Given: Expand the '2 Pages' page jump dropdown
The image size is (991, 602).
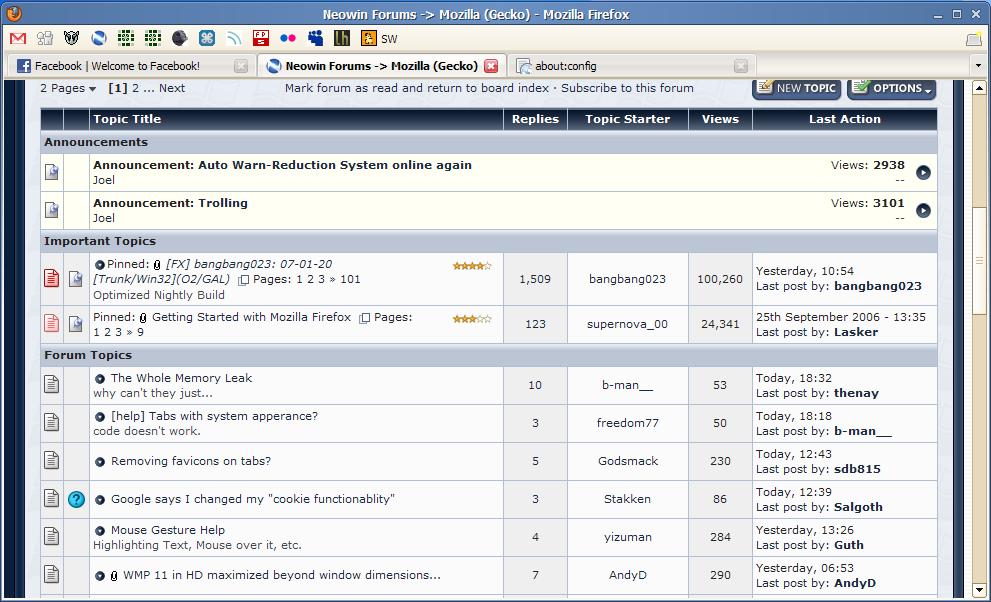Looking at the screenshot, I should pyautogui.click(x=68, y=88).
